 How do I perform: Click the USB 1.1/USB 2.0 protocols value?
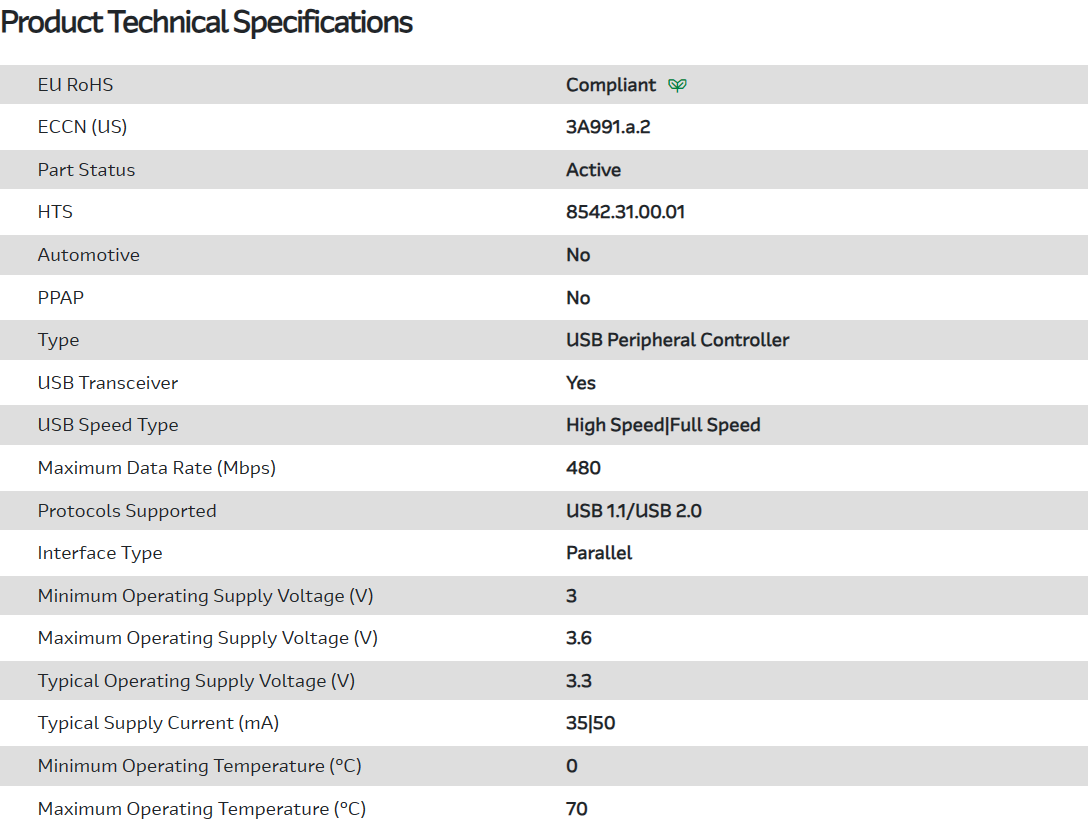(633, 511)
